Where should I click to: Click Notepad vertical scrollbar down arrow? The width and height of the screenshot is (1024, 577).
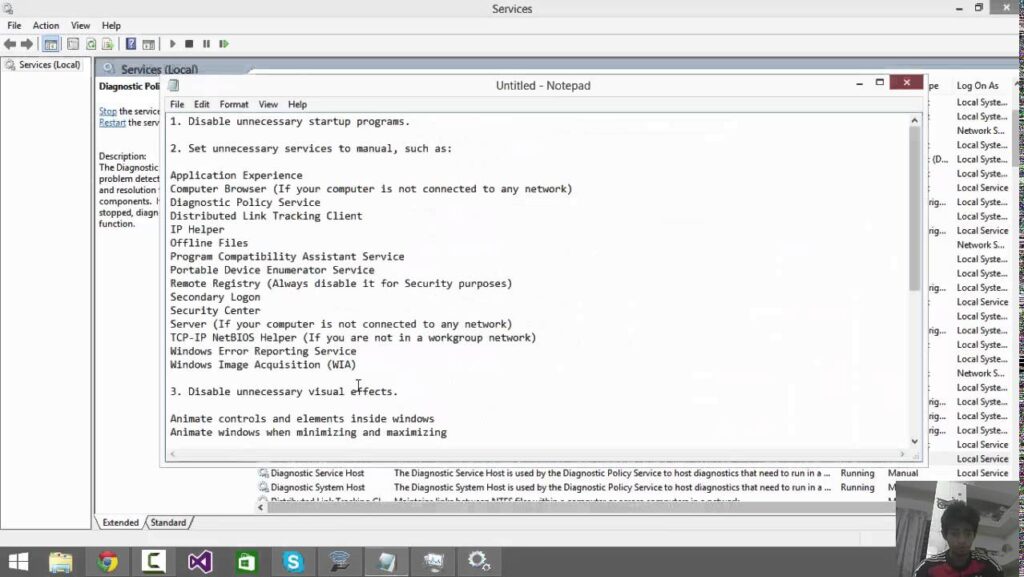click(914, 441)
